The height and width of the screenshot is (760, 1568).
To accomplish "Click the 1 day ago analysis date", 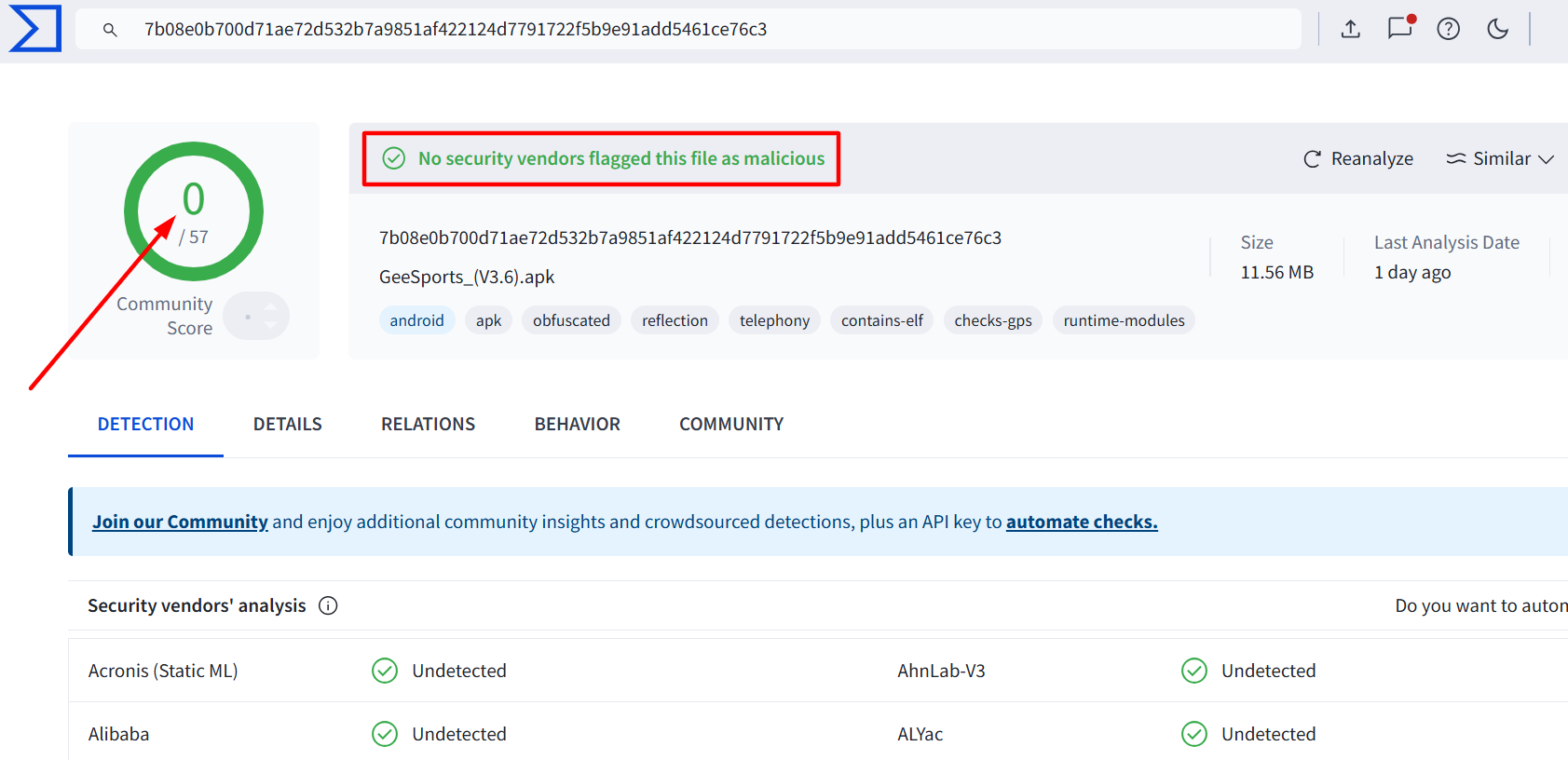I will pyautogui.click(x=1412, y=272).
